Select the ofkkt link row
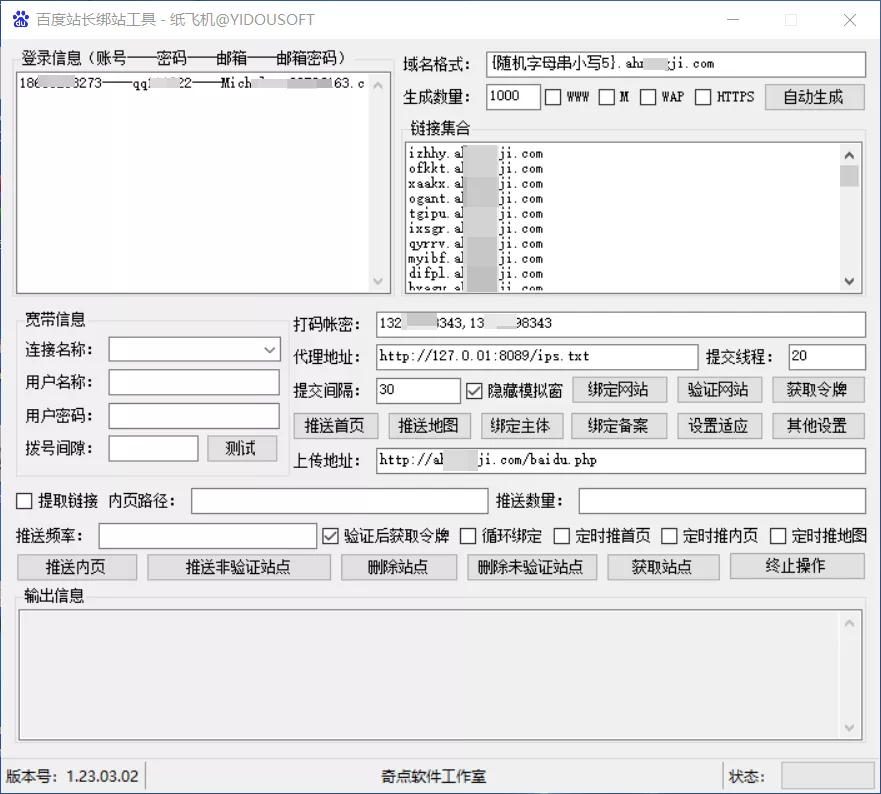The height and width of the screenshot is (794, 881). point(475,169)
